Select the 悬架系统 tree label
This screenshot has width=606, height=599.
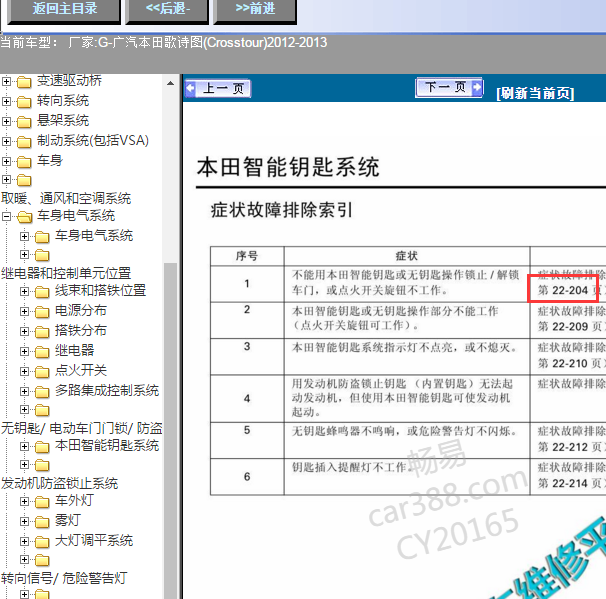tap(63, 121)
